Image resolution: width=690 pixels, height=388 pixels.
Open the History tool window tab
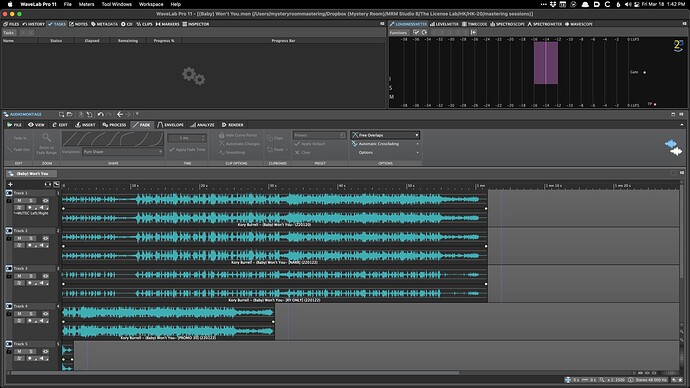[33, 24]
